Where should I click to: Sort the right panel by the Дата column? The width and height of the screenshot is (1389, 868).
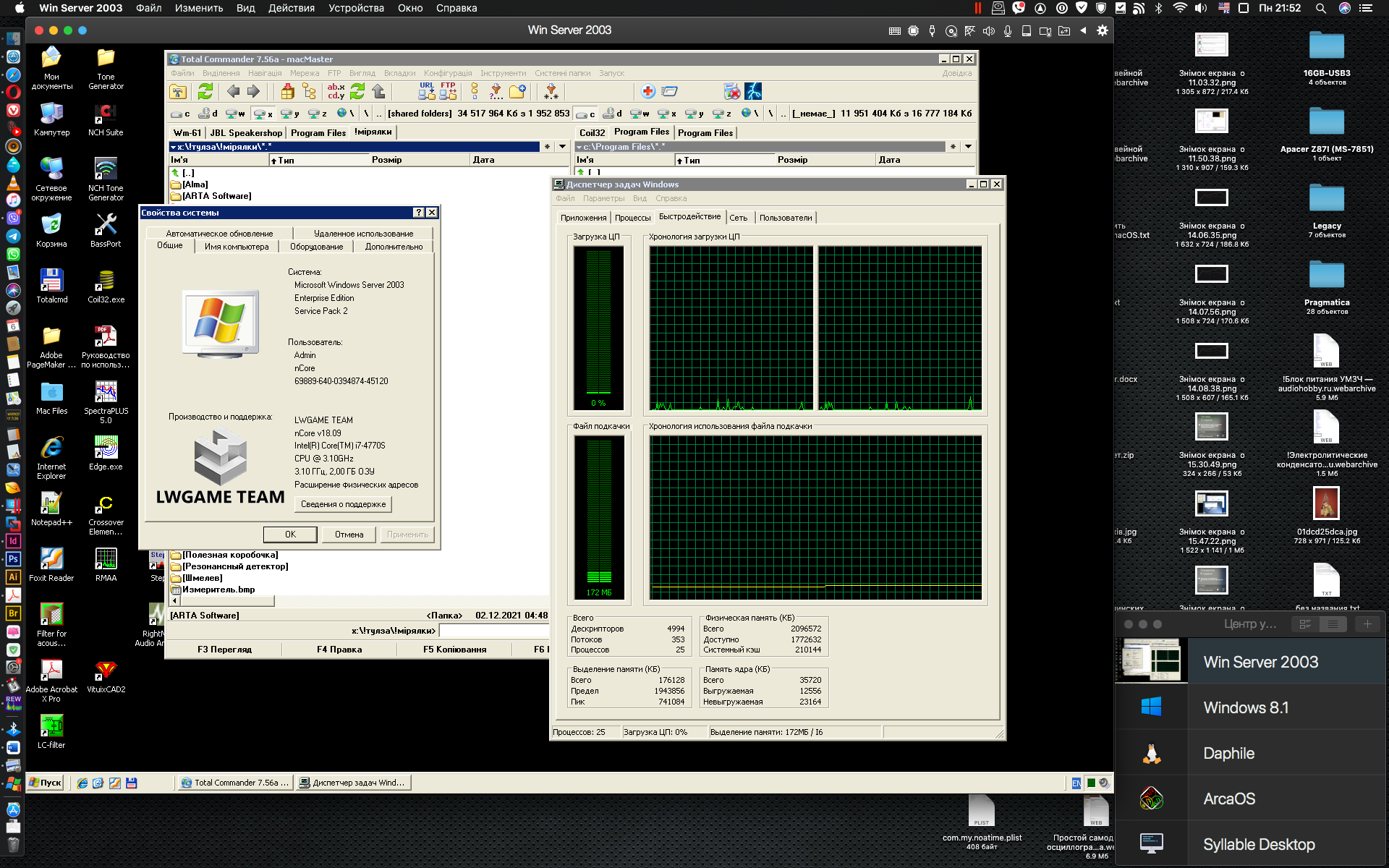coord(925,160)
